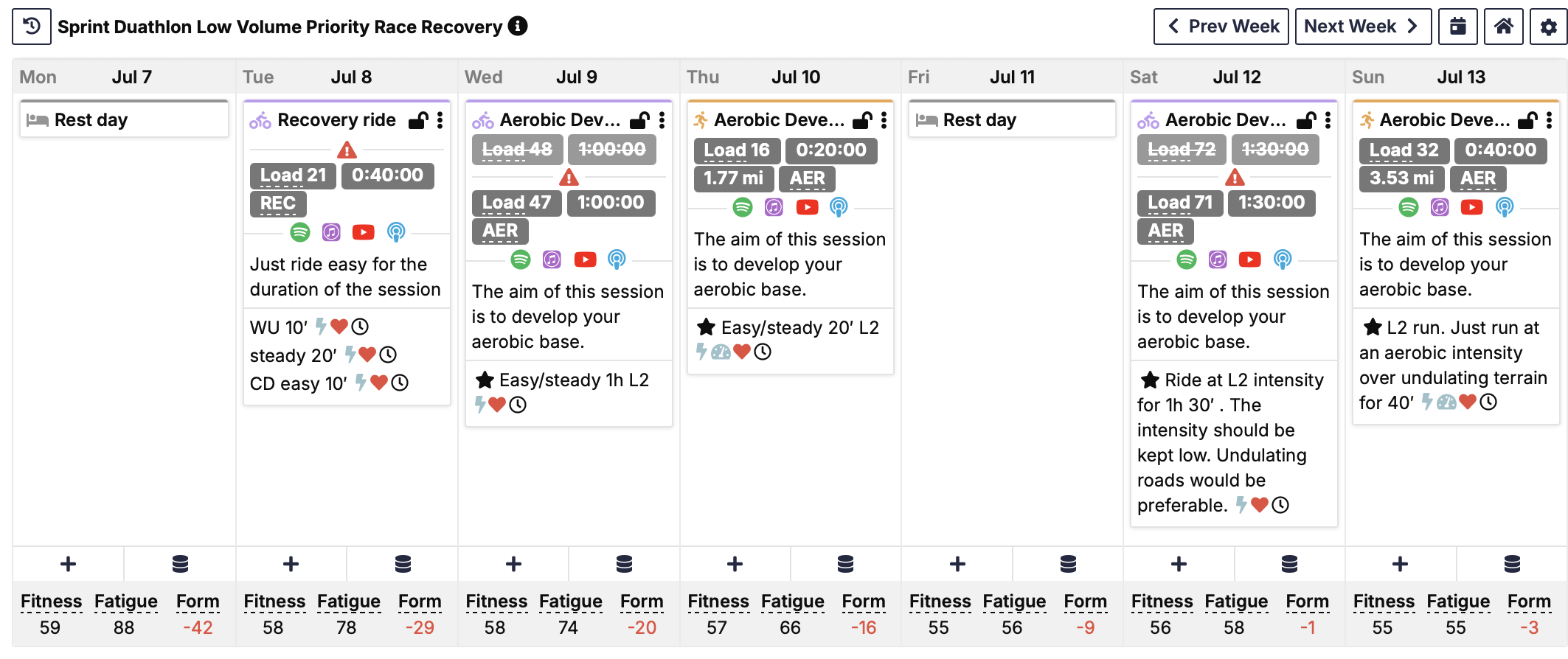This screenshot has height=659, width=1568.
Task: Toggle lock on Tuesday's Recovery ride
Action: pyautogui.click(x=418, y=120)
